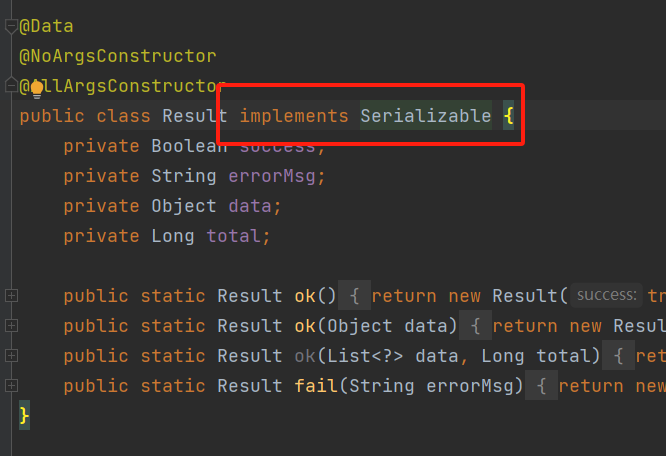Click the Serializable interface name
This screenshot has width=666, height=456.
(x=425, y=116)
